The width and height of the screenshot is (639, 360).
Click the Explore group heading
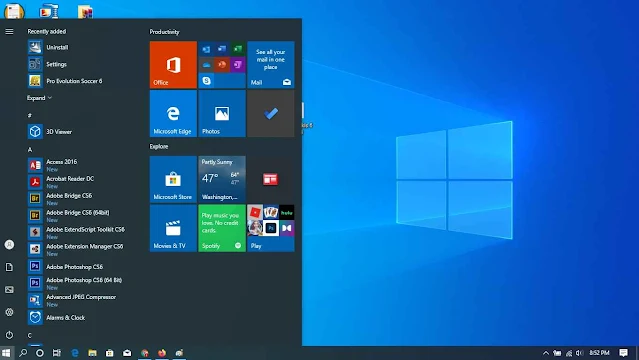pos(159,146)
